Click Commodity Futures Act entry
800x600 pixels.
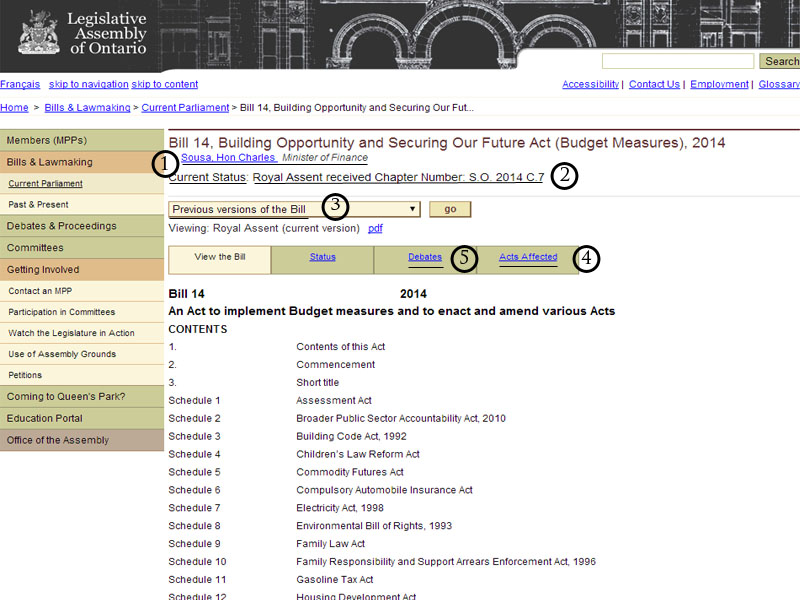click(349, 472)
